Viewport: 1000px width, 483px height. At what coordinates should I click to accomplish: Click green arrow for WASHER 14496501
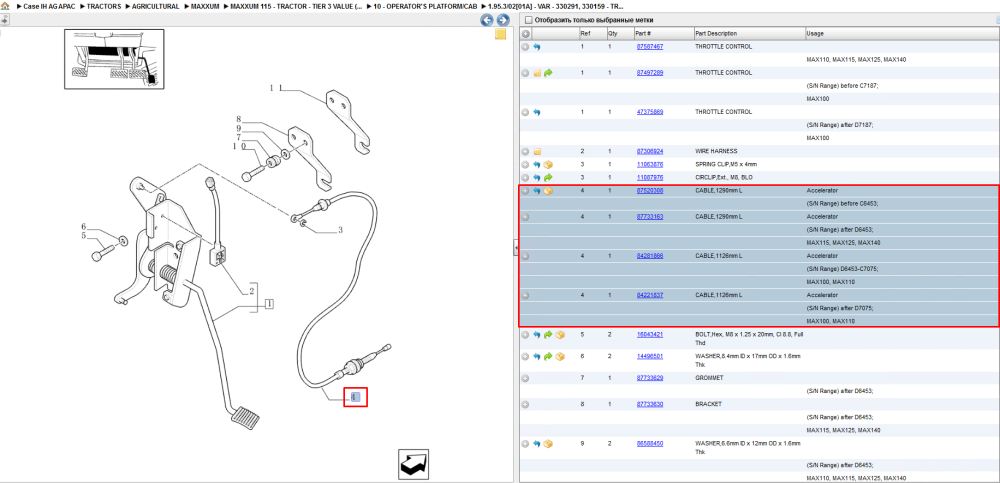[x=548, y=356]
